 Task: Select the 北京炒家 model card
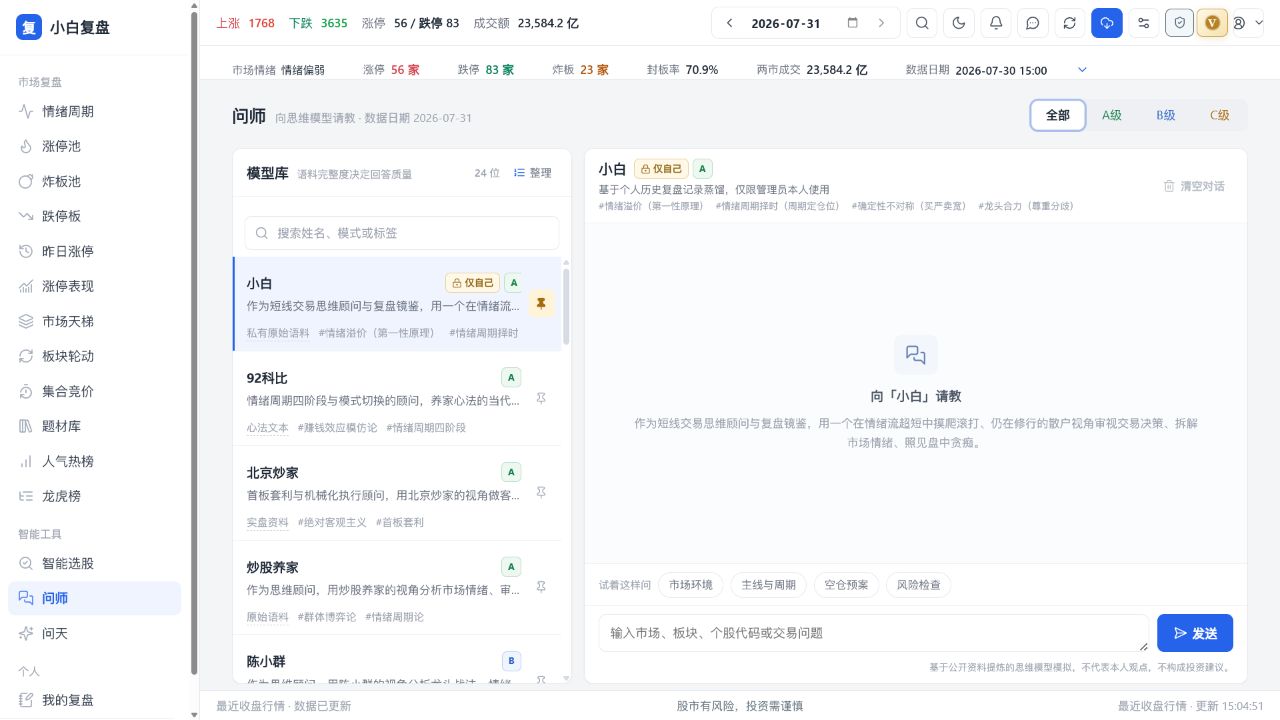click(x=397, y=493)
